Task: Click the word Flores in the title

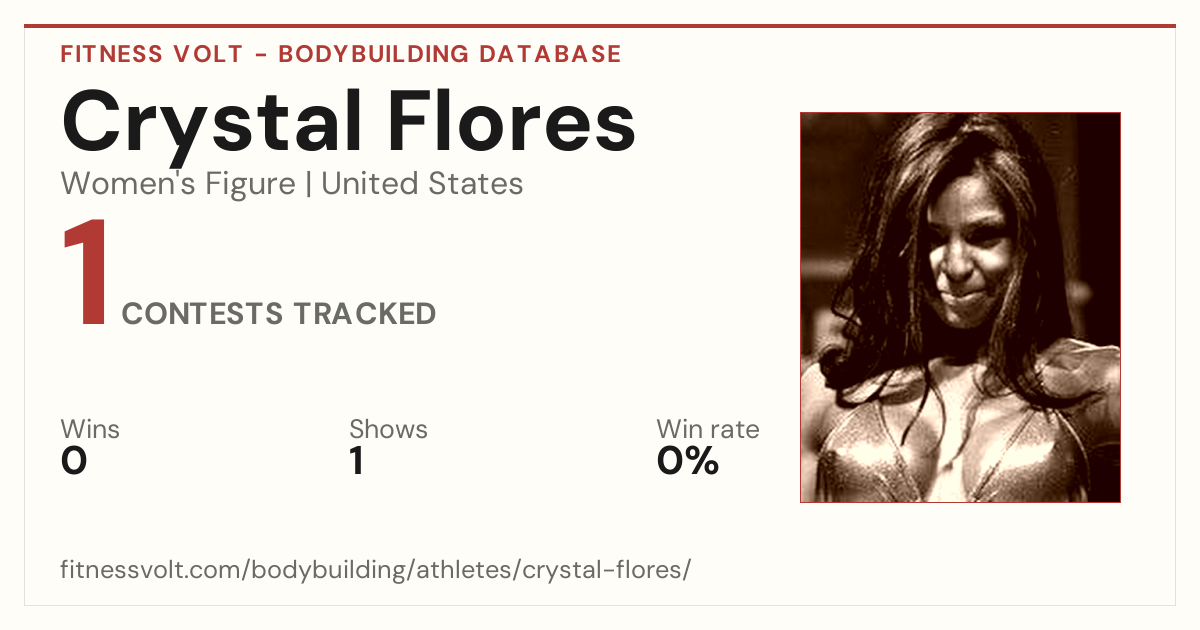Action: (x=511, y=124)
